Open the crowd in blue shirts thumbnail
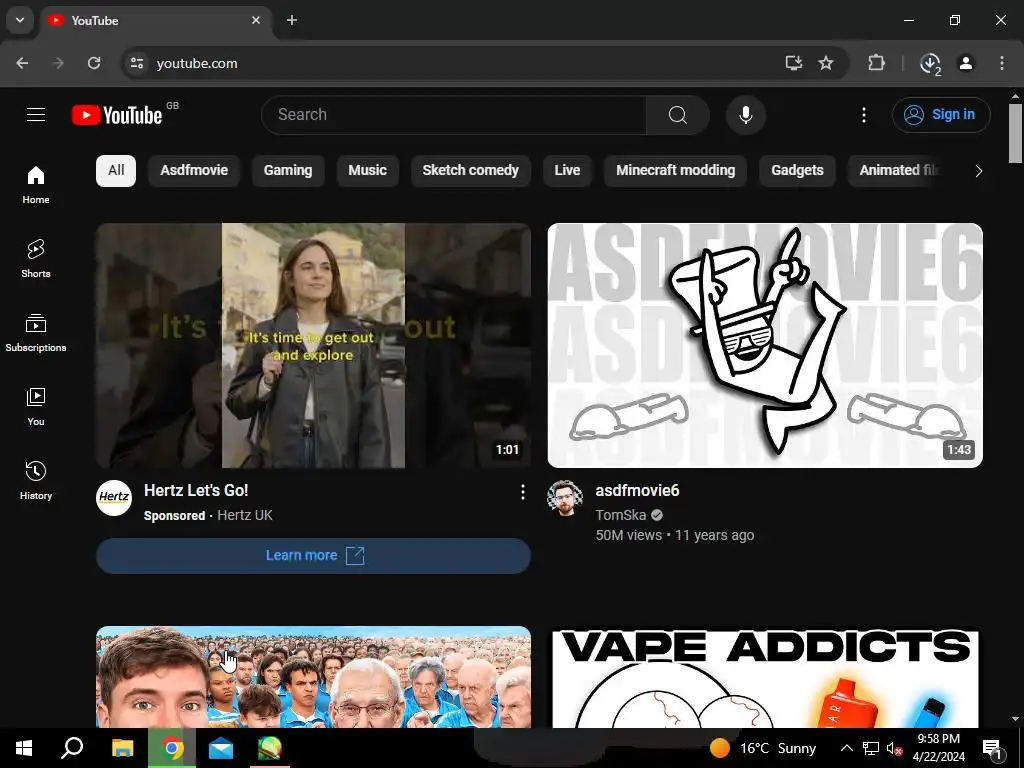 click(313, 677)
